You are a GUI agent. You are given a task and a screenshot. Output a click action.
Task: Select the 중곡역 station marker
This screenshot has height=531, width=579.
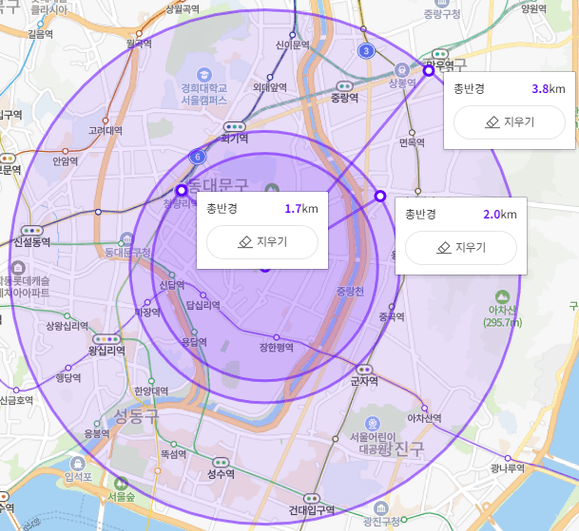(392, 306)
